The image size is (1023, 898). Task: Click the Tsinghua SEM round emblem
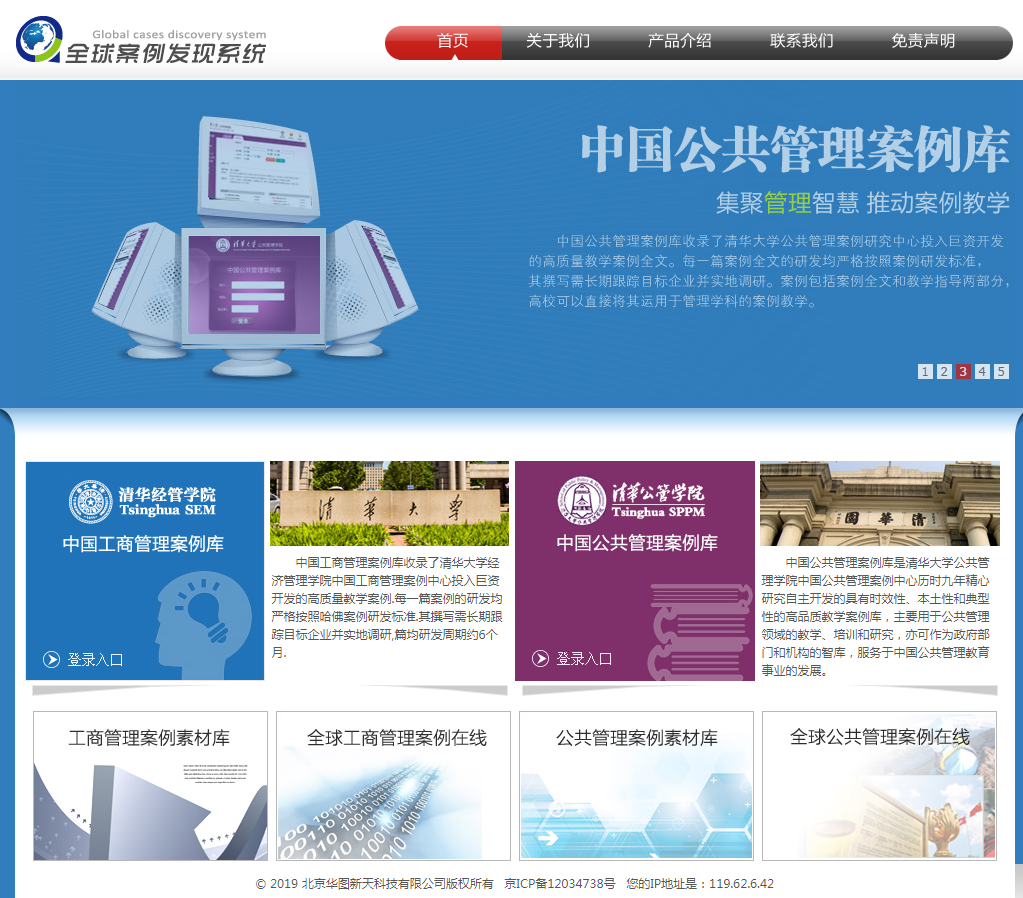tap(91, 501)
